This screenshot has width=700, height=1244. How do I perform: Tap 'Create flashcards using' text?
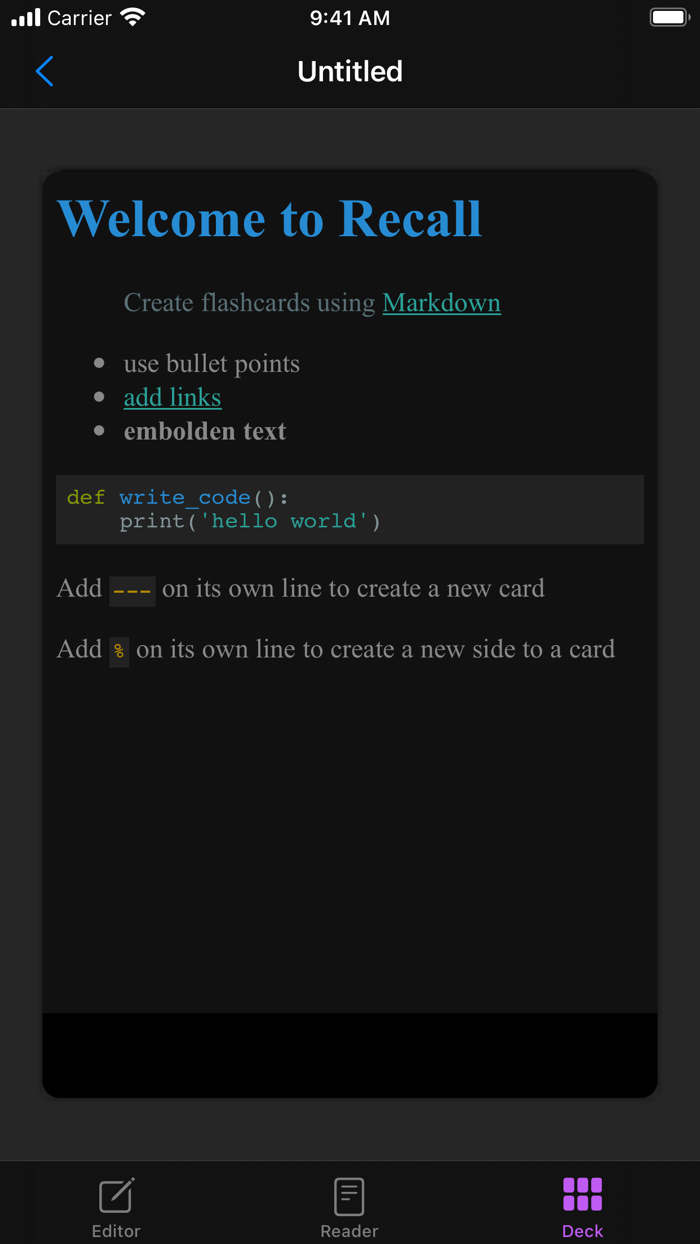[x=249, y=303]
